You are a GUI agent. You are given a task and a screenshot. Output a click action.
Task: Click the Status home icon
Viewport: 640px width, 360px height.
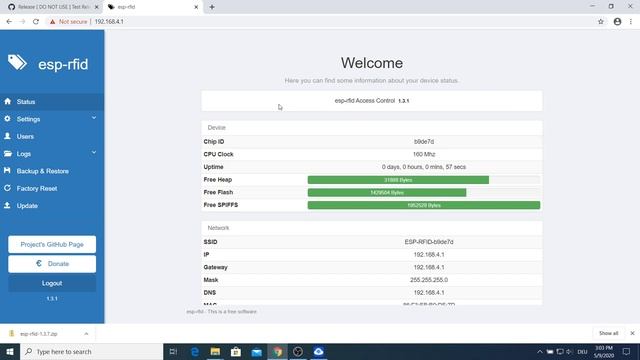pyautogui.click(x=7, y=101)
